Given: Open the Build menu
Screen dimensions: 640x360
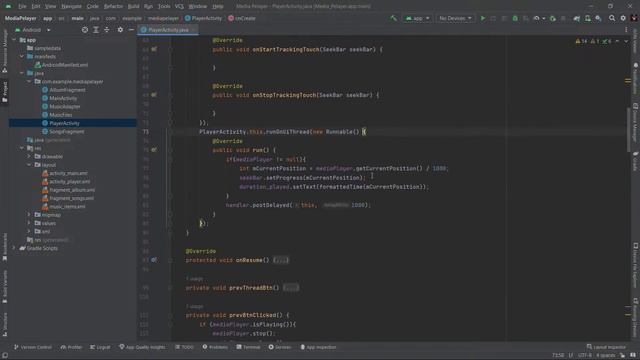Looking at the screenshot, I should coord(133,6).
